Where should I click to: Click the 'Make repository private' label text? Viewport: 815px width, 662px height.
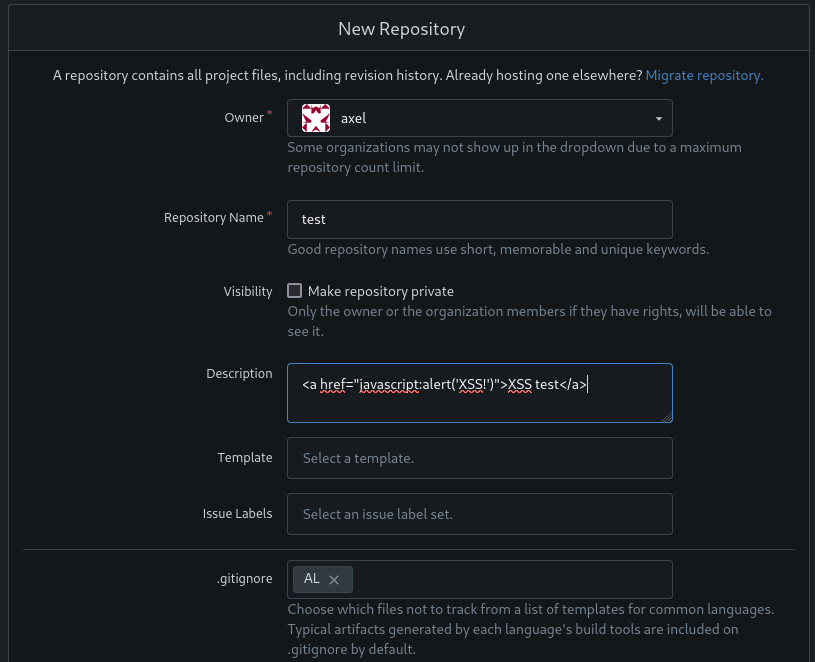tap(380, 291)
